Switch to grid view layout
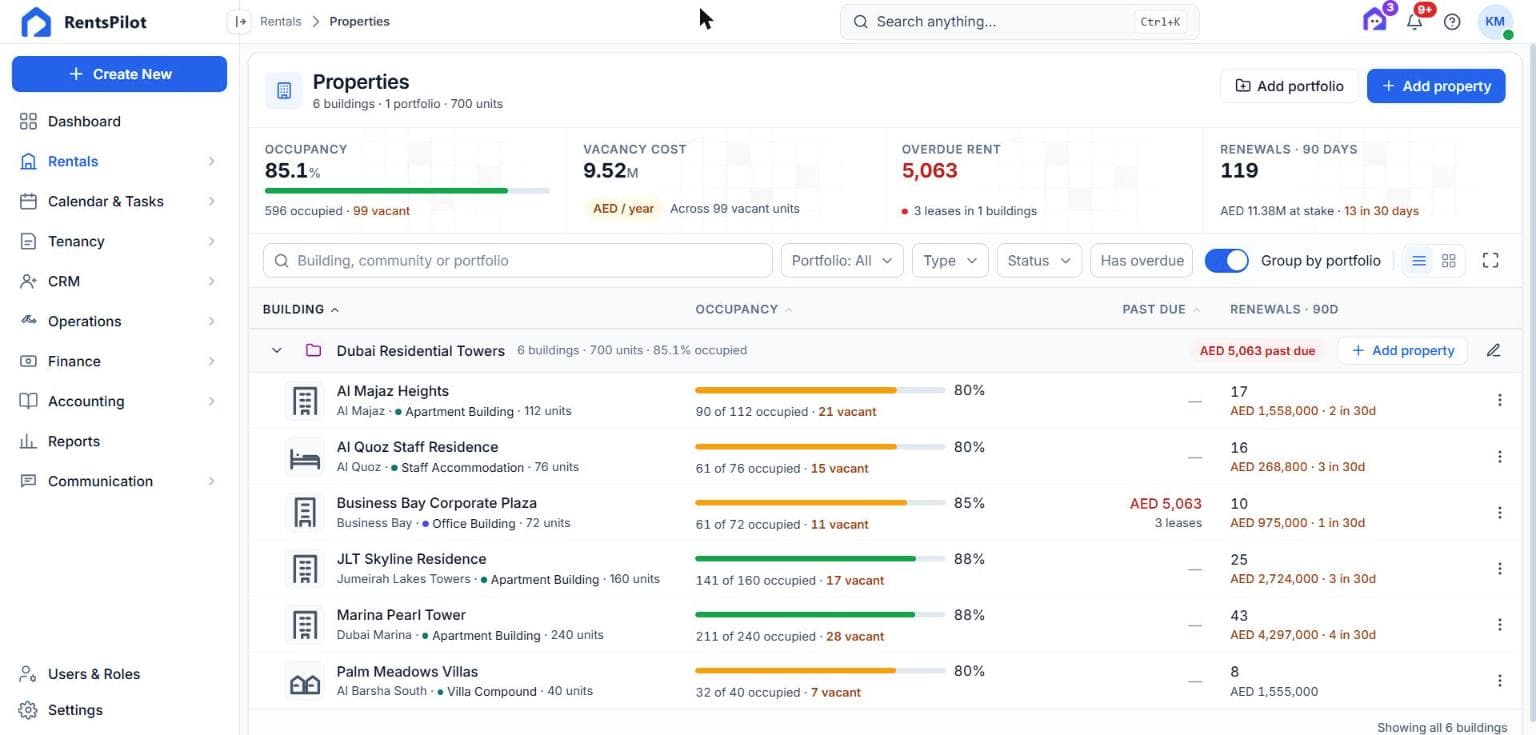 (1449, 261)
